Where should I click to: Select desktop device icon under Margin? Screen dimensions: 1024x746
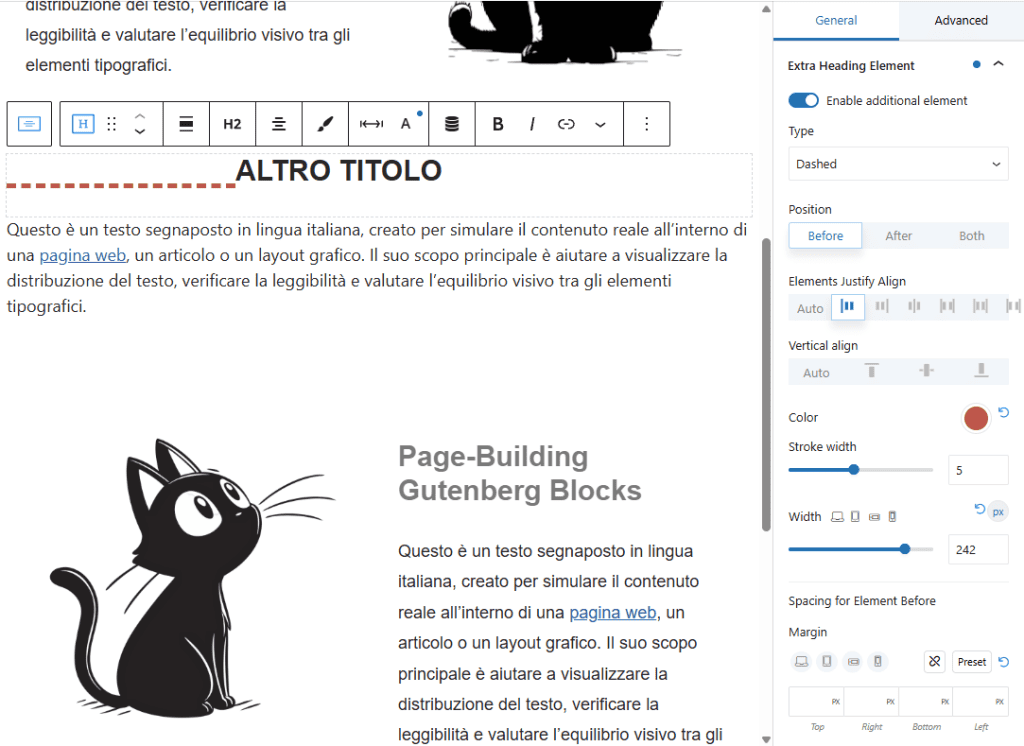pyautogui.click(x=801, y=662)
